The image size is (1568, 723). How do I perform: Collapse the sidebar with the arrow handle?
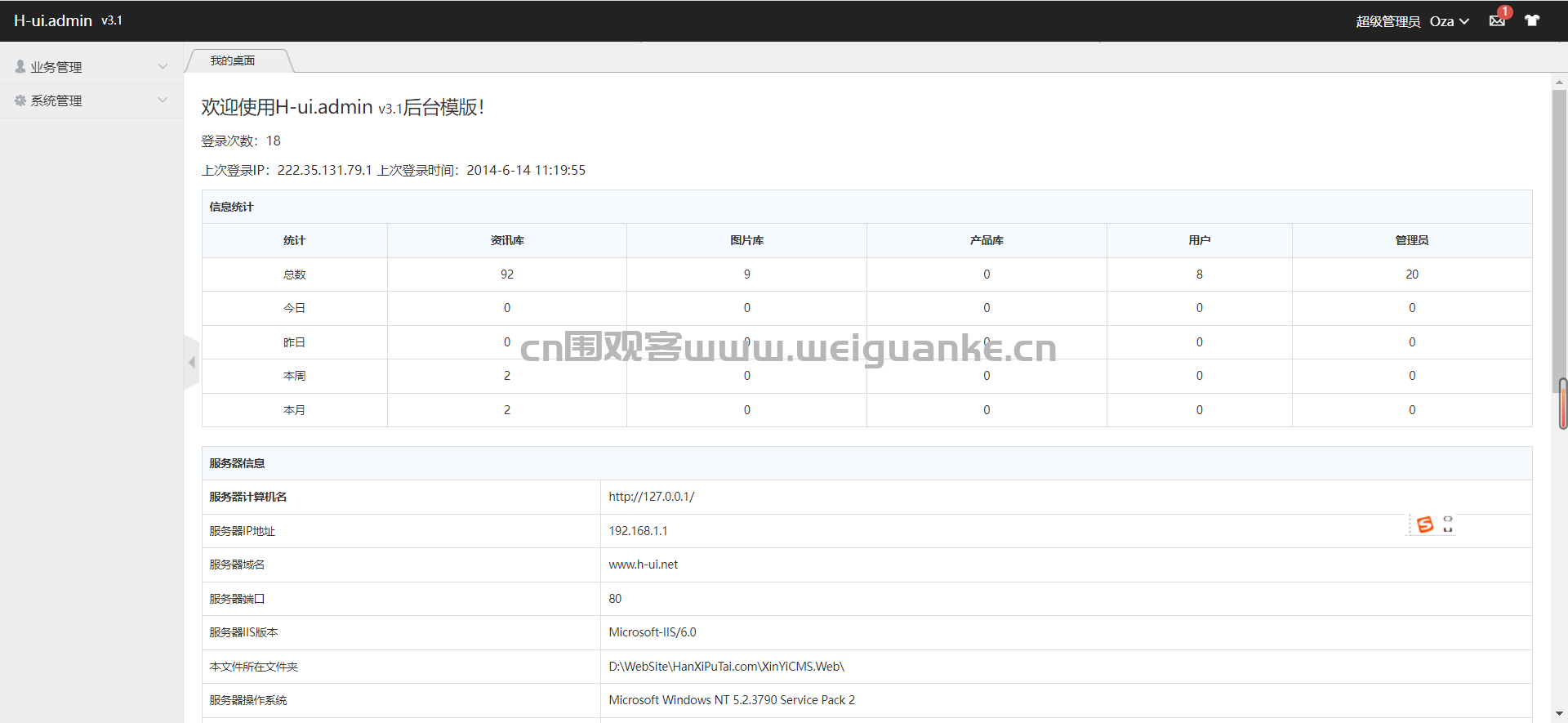(192, 362)
